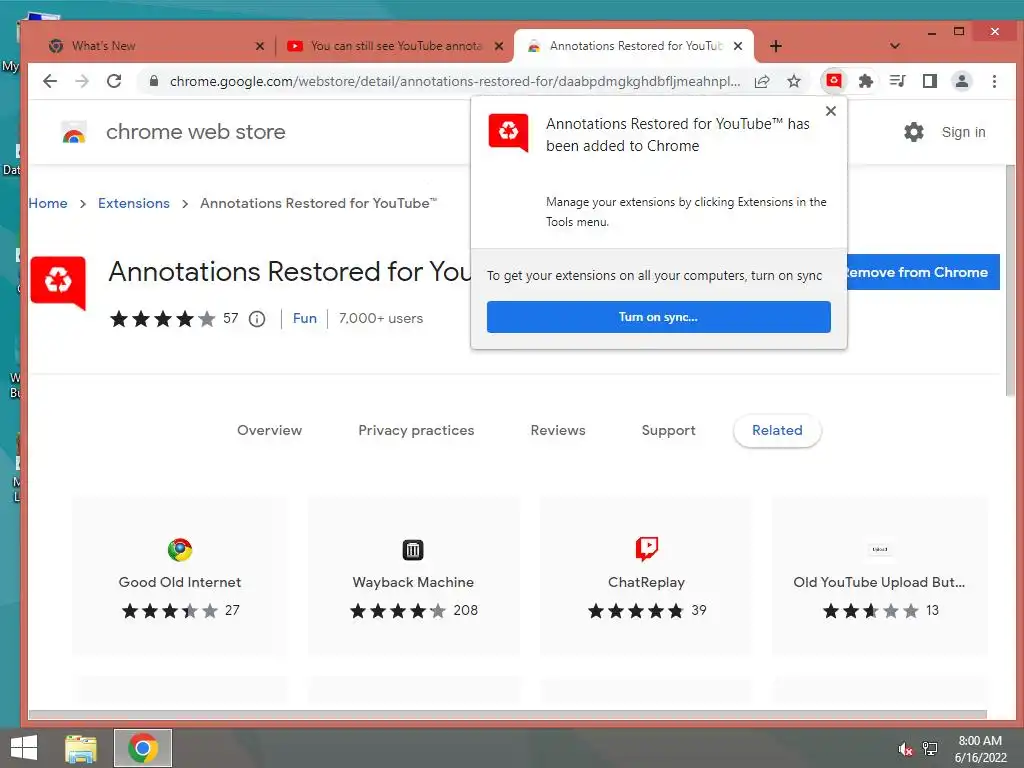Click the vertical page scrollbar
The width and height of the screenshot is (1024, 768).
(1010, 281)
